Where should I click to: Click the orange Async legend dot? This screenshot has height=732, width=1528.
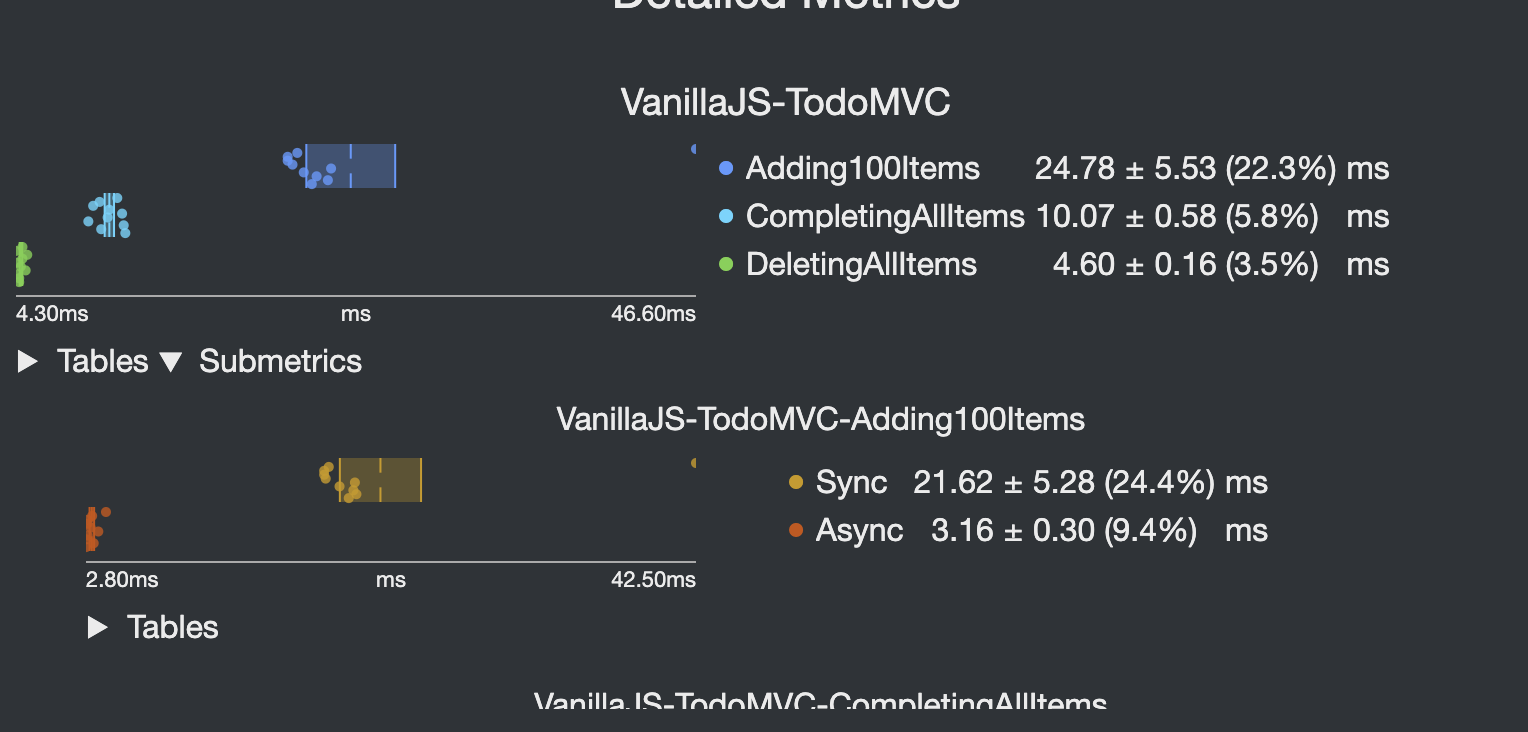796,530
